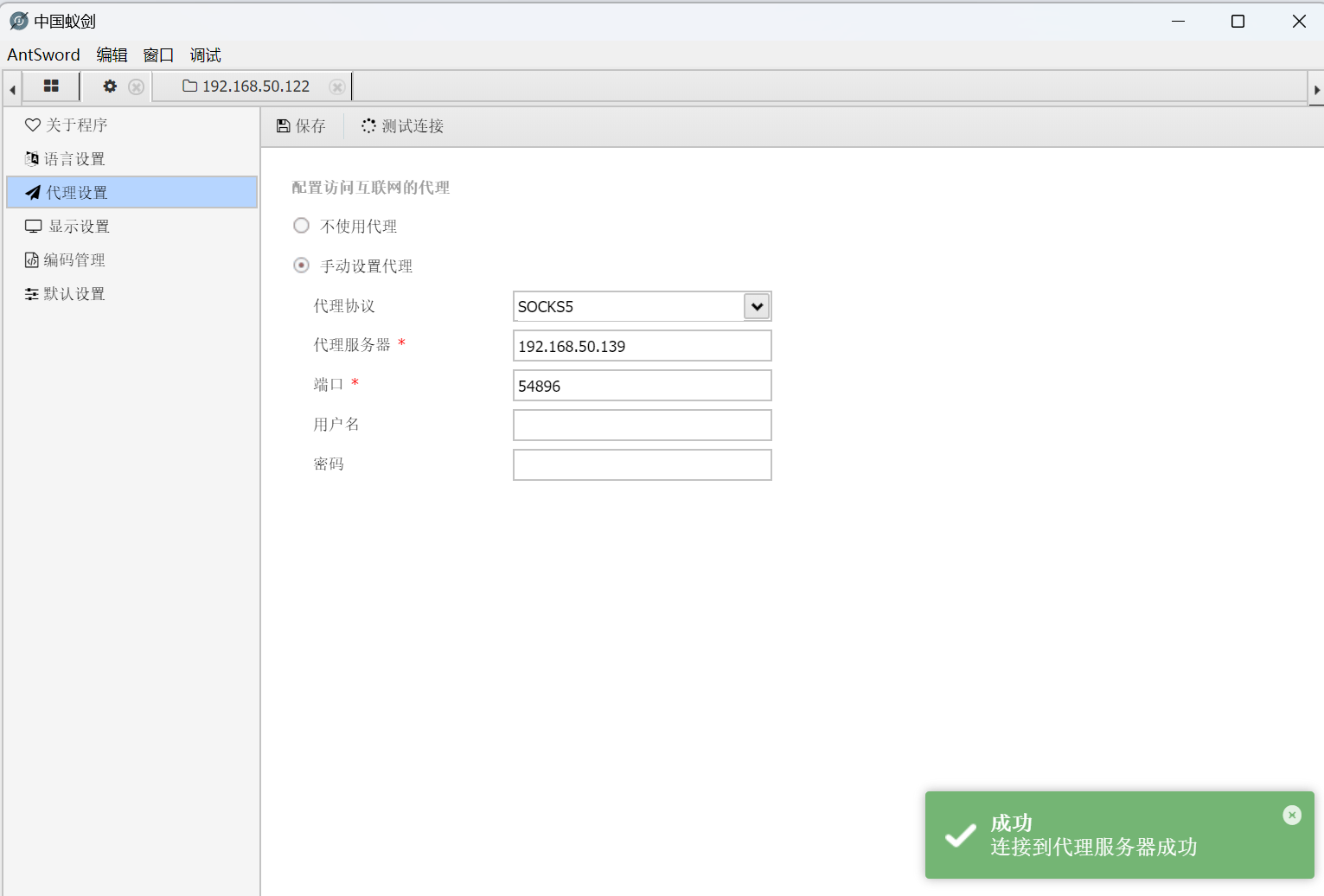Open the 关于程序 section
Viewport: 1324px width, 896px height.
coord(131,125)
